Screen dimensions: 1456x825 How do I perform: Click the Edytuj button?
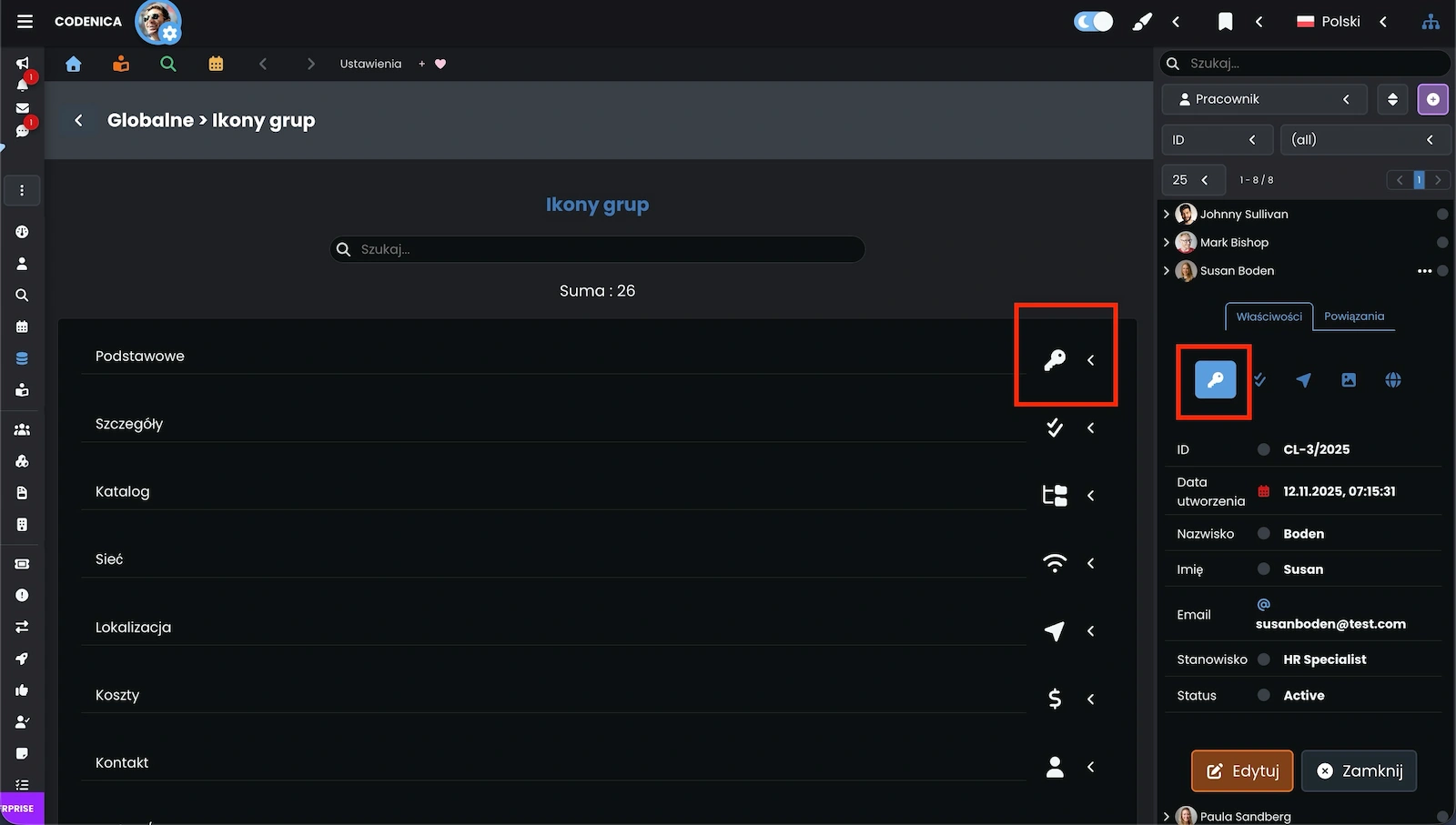(1242, 771)
